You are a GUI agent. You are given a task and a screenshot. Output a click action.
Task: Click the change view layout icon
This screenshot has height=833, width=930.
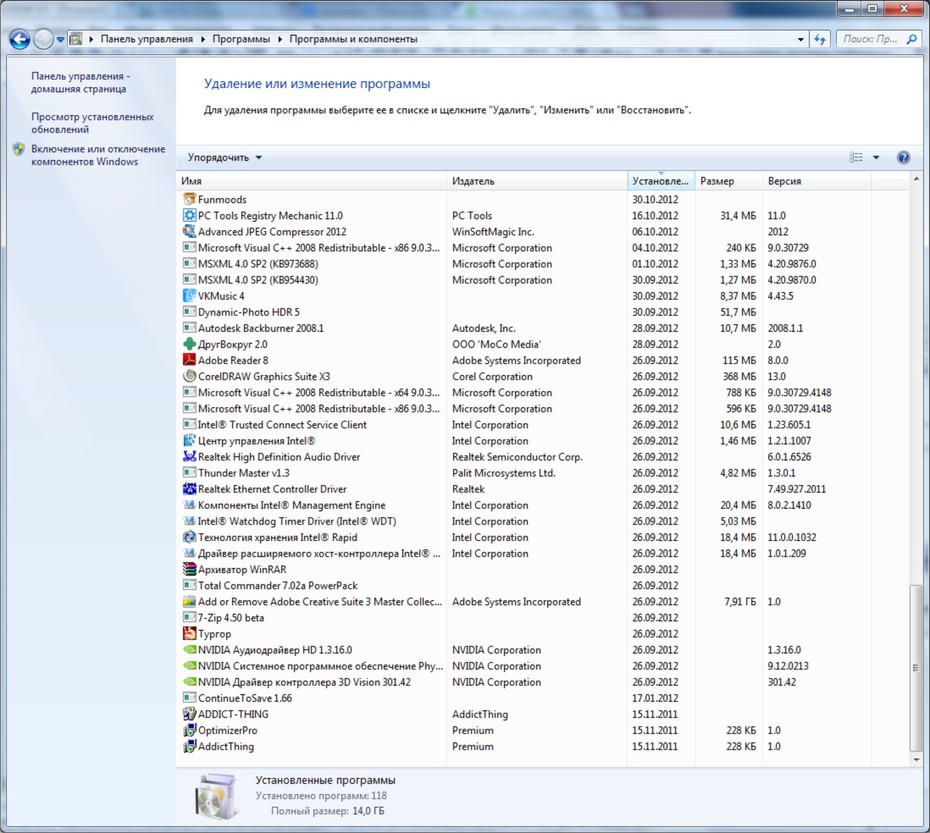[856, 157]
